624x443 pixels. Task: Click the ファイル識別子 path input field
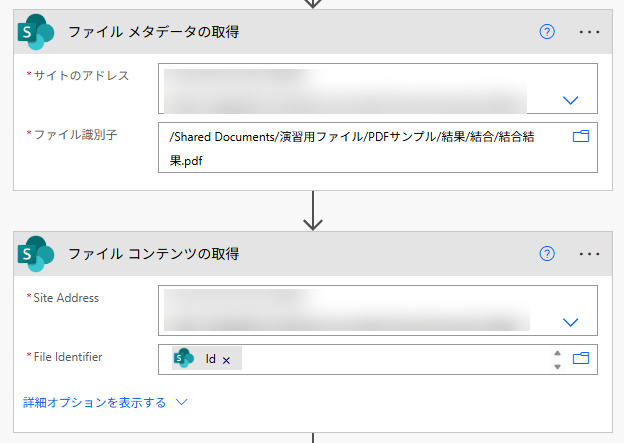[x=378, y=148]
